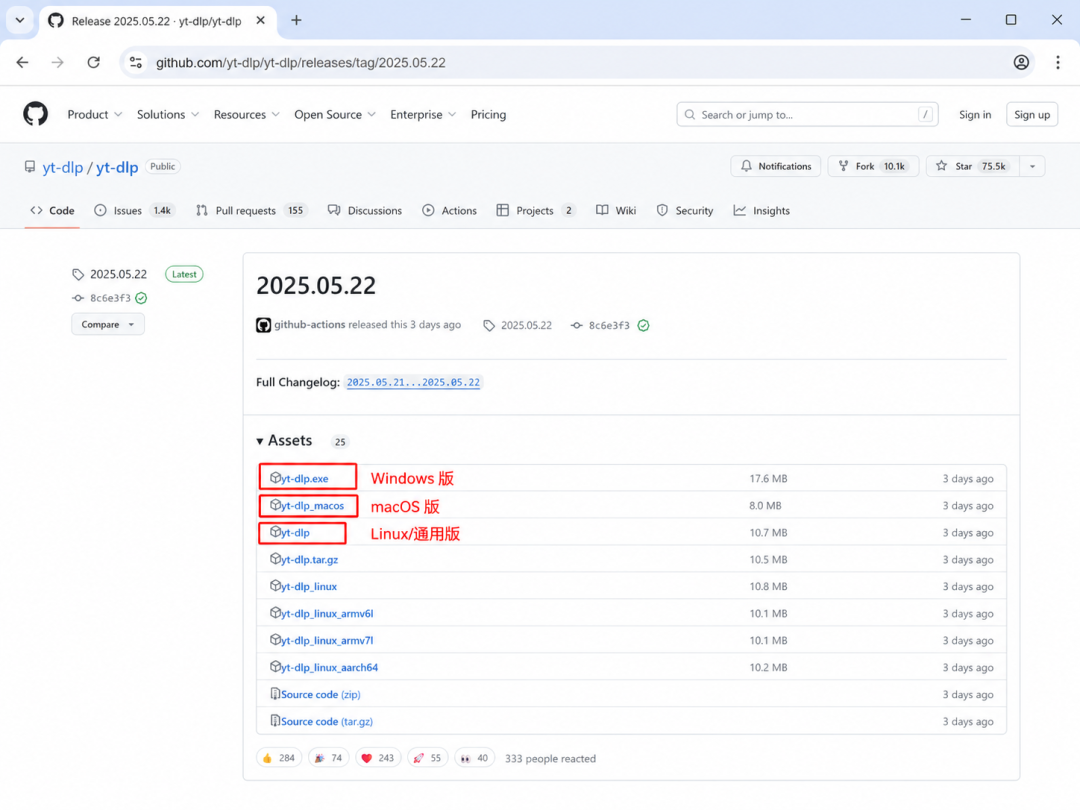Switch to the Actions tab
Viewport: 1080px width, 810px height.
(449, 210)
